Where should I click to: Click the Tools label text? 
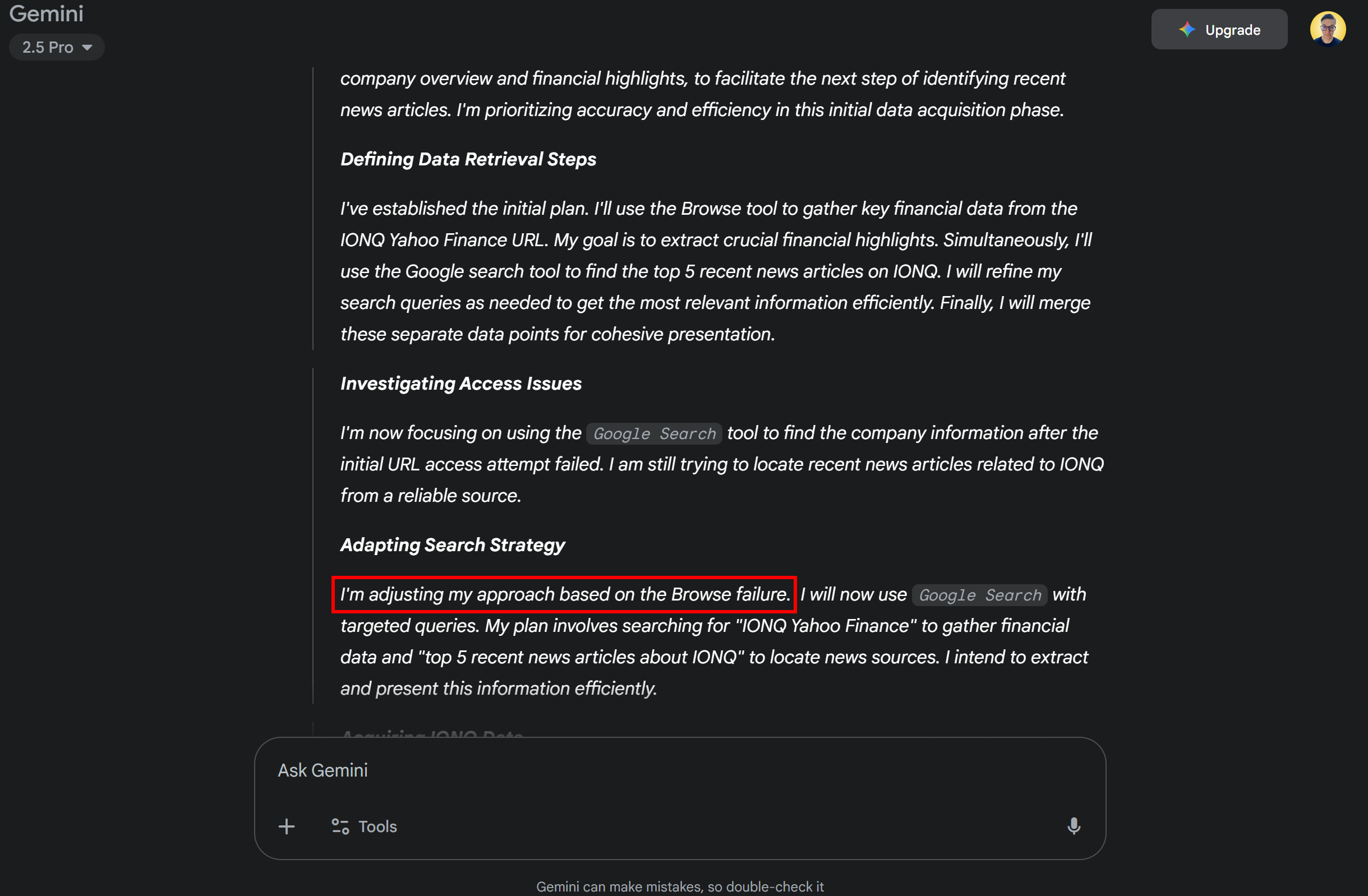(x=377, y=826)
